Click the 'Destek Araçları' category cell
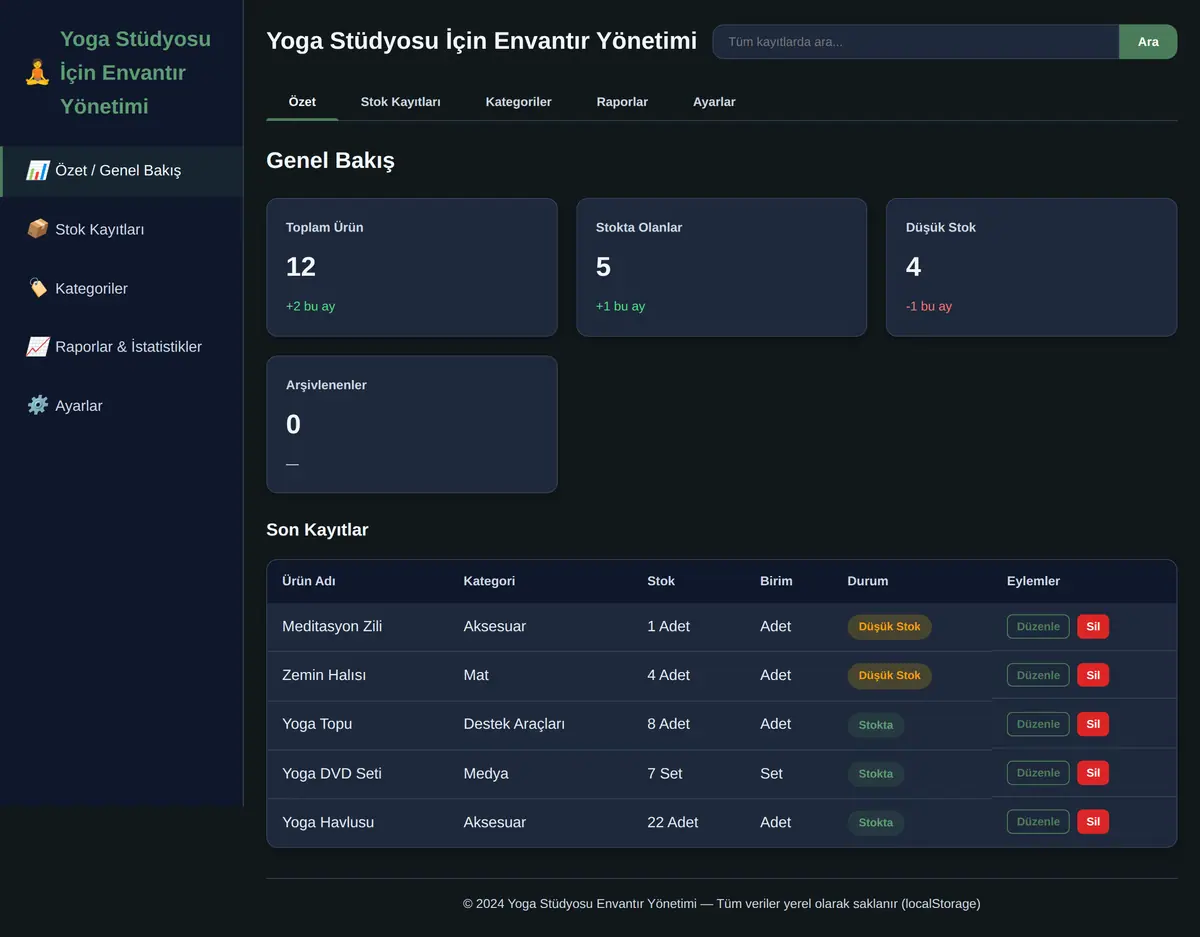 coord(514,724)
